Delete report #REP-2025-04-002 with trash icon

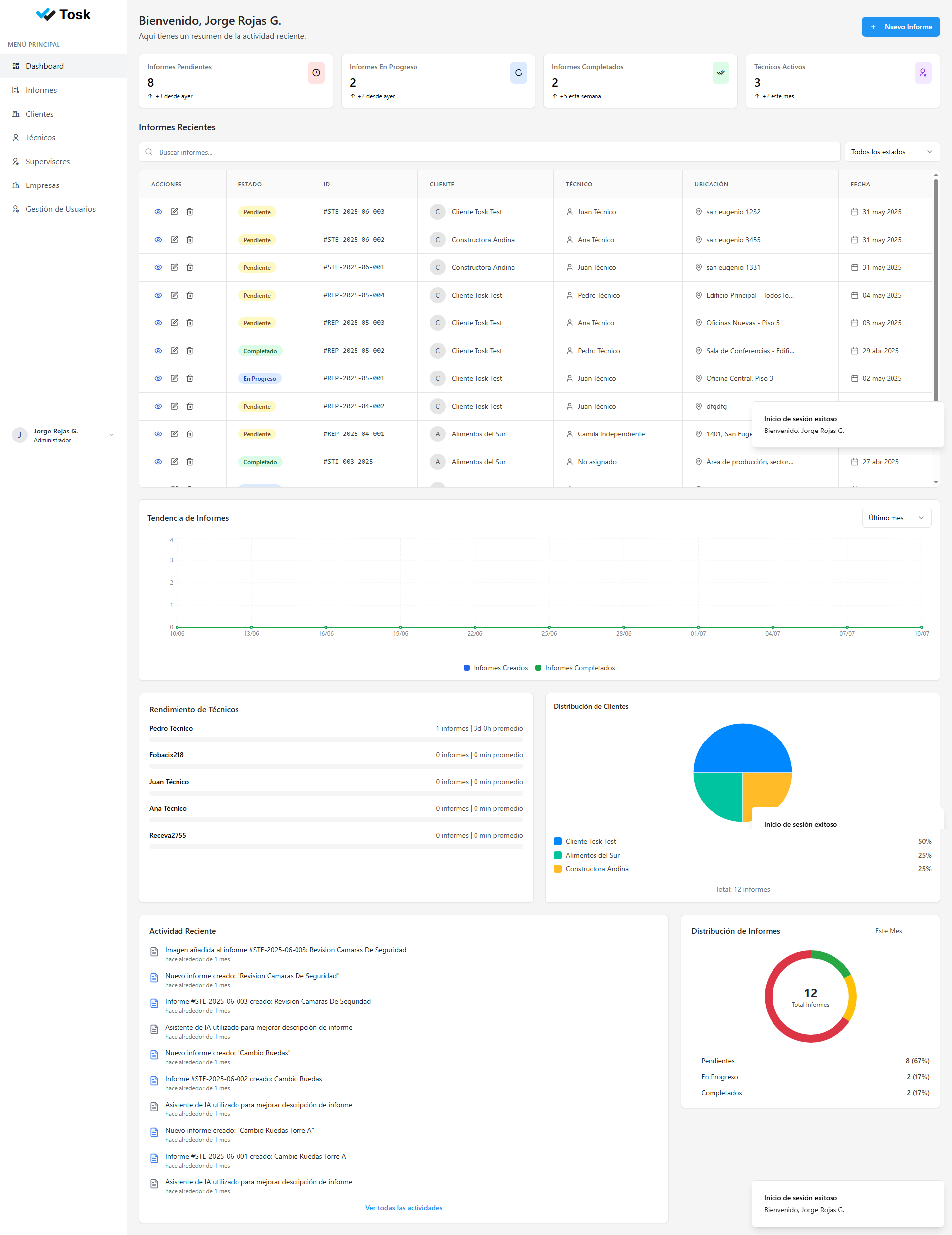click(x=190, y=406)
